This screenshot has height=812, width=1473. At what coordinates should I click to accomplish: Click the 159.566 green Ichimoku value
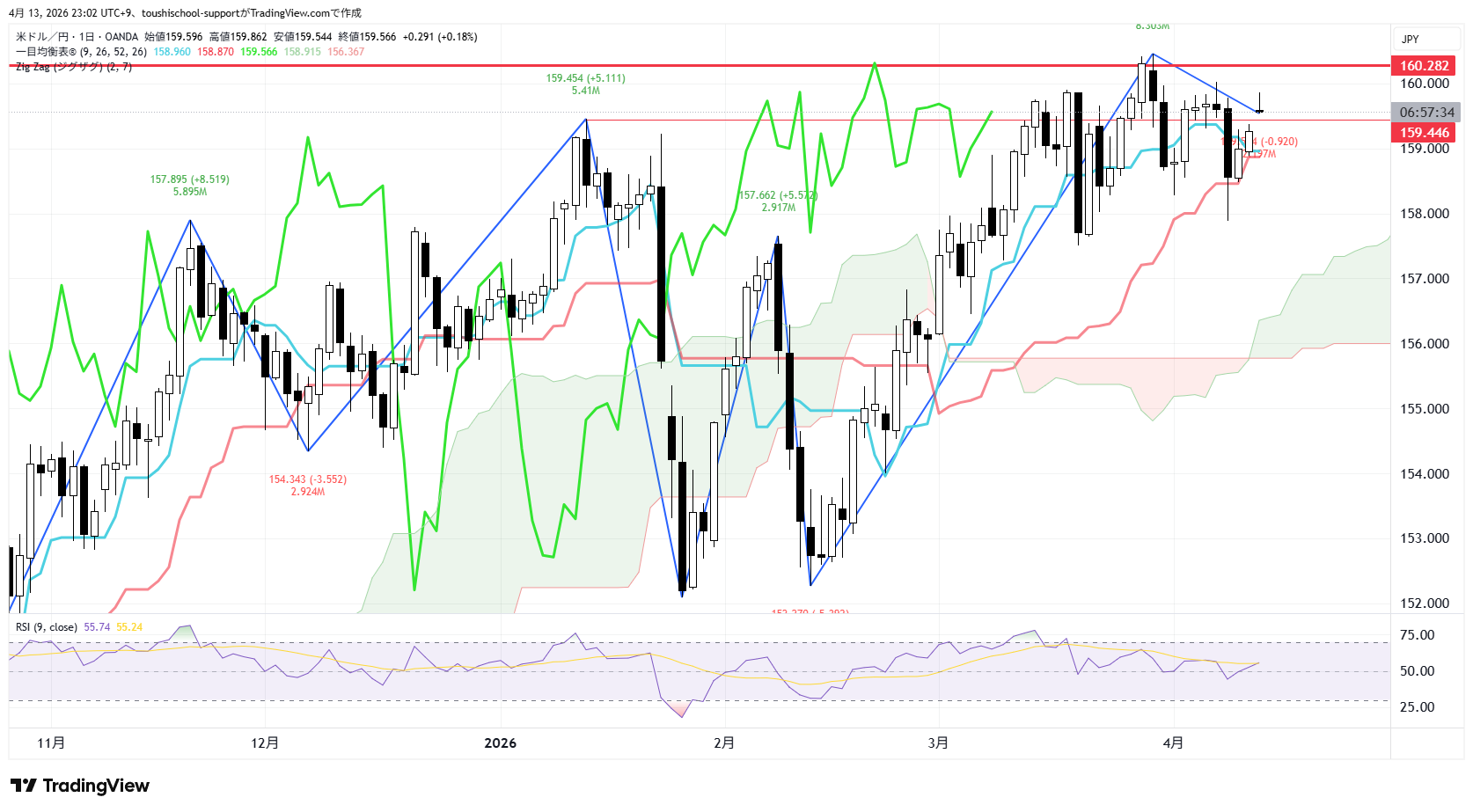tap(259, 52)
